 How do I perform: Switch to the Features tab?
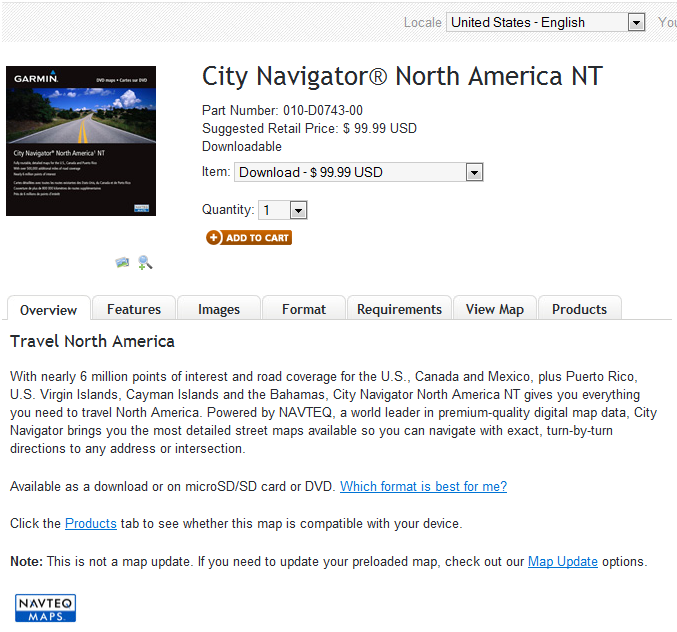[134, 309]
